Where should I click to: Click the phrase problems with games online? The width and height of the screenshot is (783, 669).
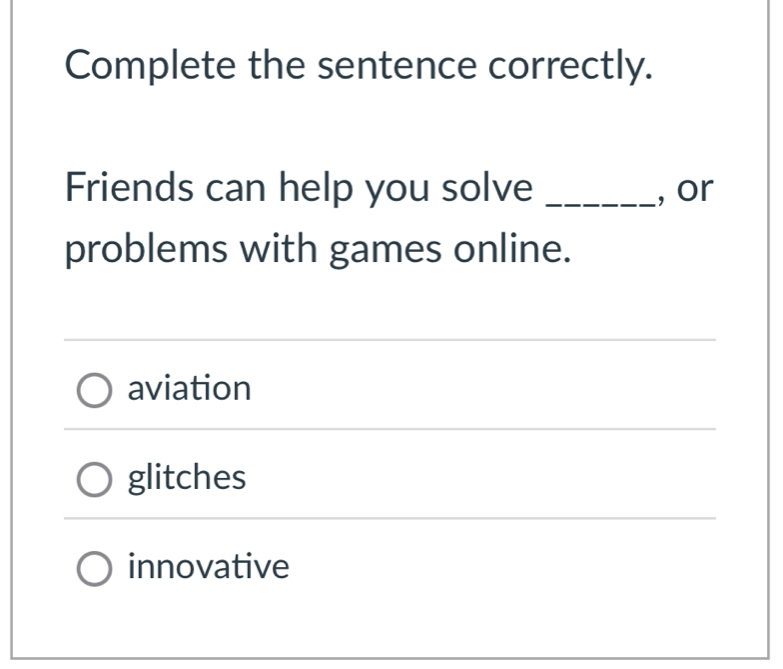(x=319, y=249)
